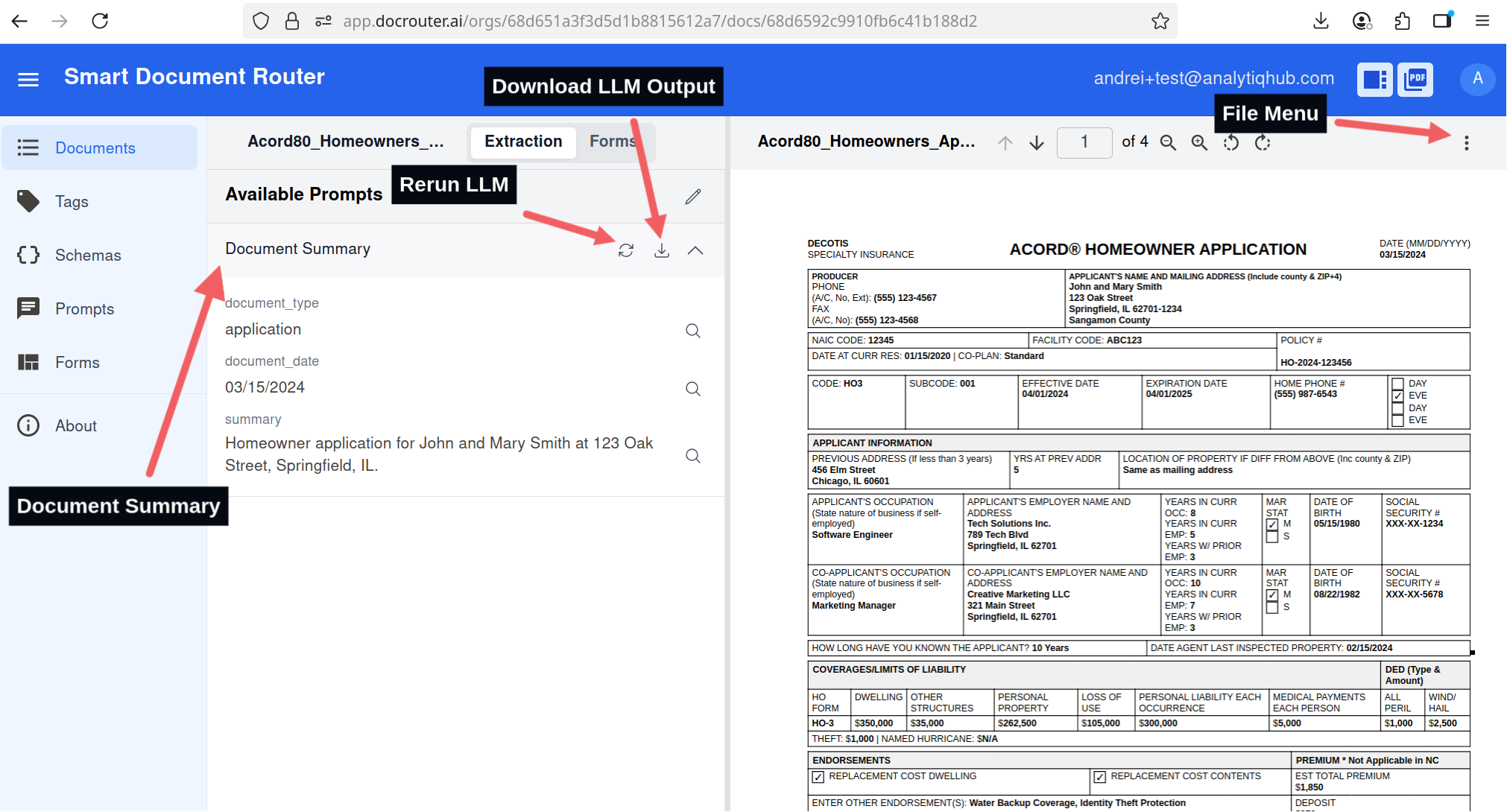Open the hamburger navigation menu
The image size is (1507, 812).
(x=28, y=79)
